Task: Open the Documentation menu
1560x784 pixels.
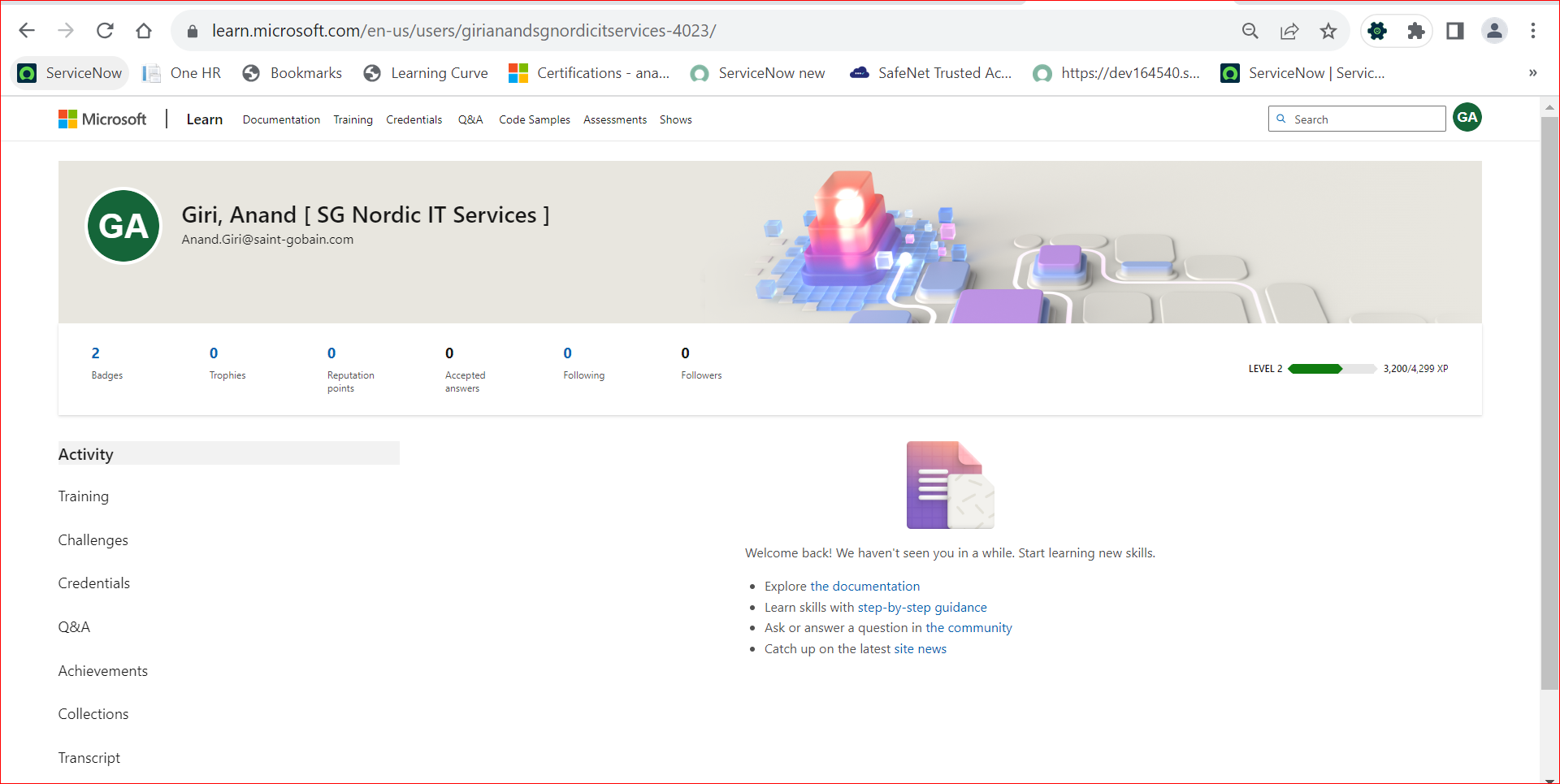Action: point(281,119)
